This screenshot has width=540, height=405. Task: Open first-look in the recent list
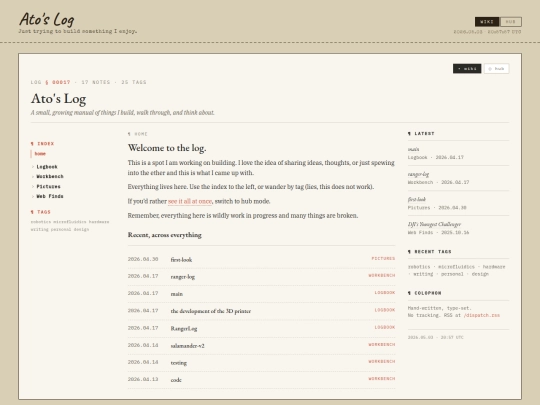(181, 260)
